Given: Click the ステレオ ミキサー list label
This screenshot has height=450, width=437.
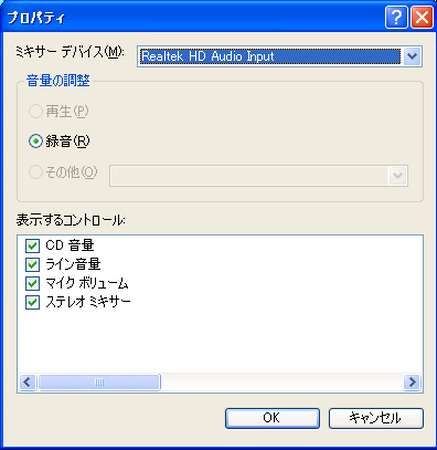Looking at the screenshot, I should click(88, 302).
